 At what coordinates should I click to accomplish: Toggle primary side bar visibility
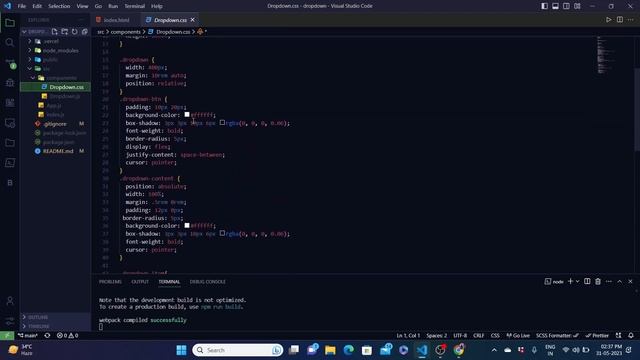pyautogui.click(x=544, y=6)
